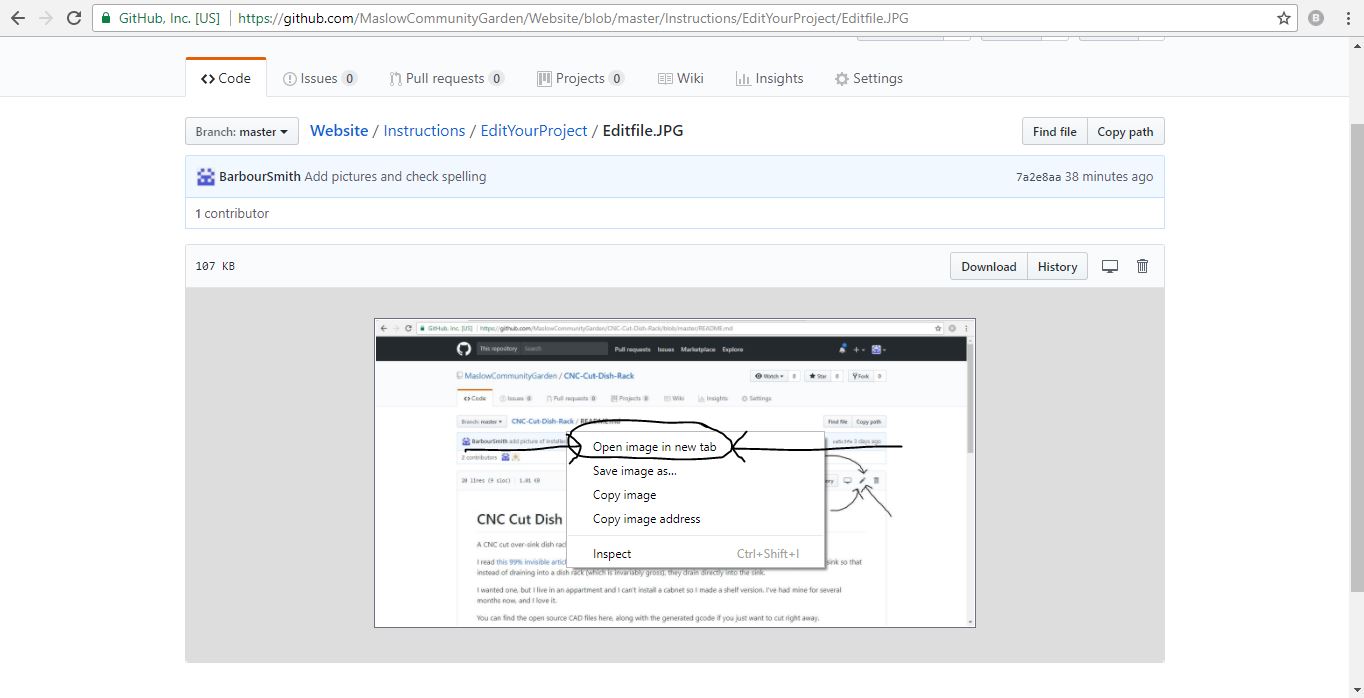
Task: Click the Find file button
Action: [1054, 131]
